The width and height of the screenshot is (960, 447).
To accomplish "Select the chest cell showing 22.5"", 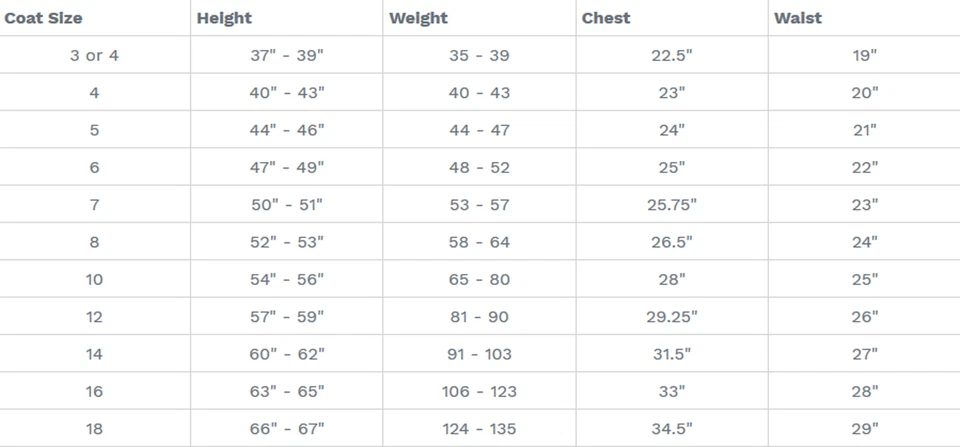I will [x=672, y=55].
